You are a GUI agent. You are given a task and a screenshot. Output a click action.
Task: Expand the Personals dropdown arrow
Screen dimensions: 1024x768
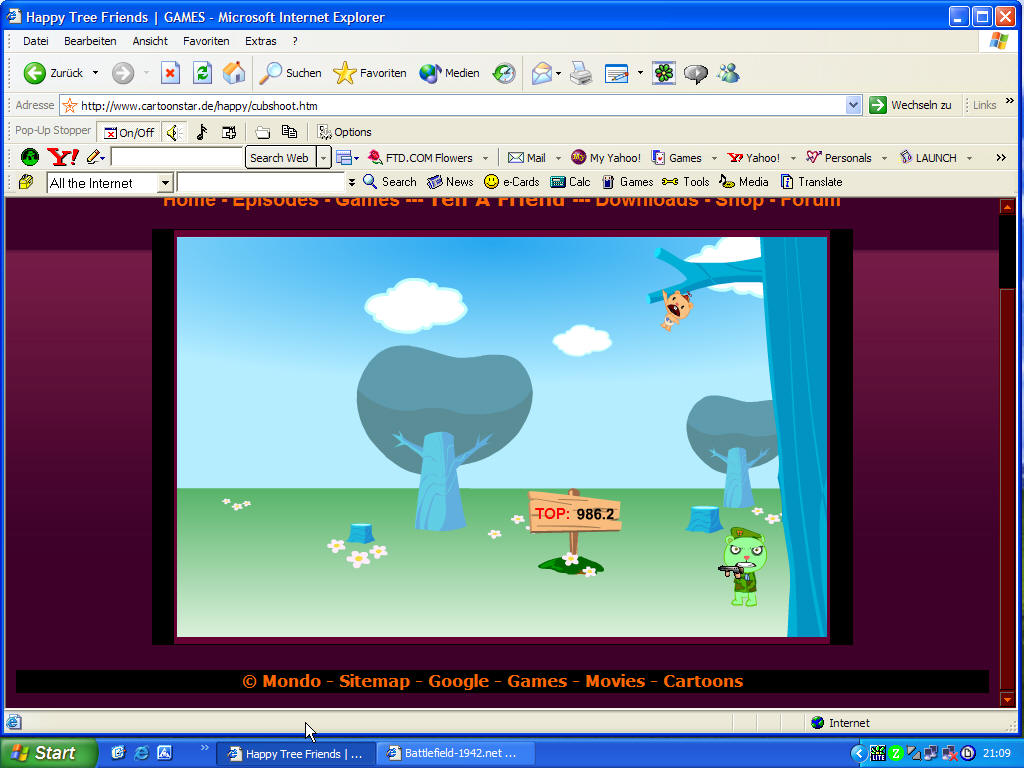(x=884, y=158)
